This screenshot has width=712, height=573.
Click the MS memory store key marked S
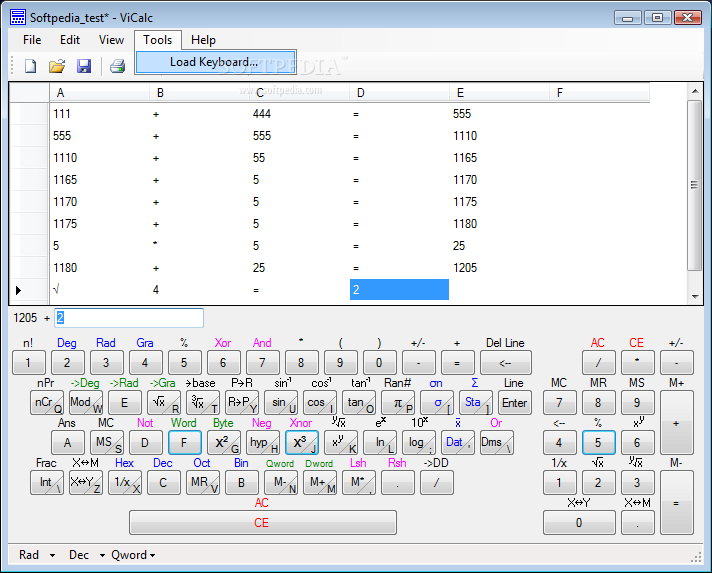click(107, 443)
